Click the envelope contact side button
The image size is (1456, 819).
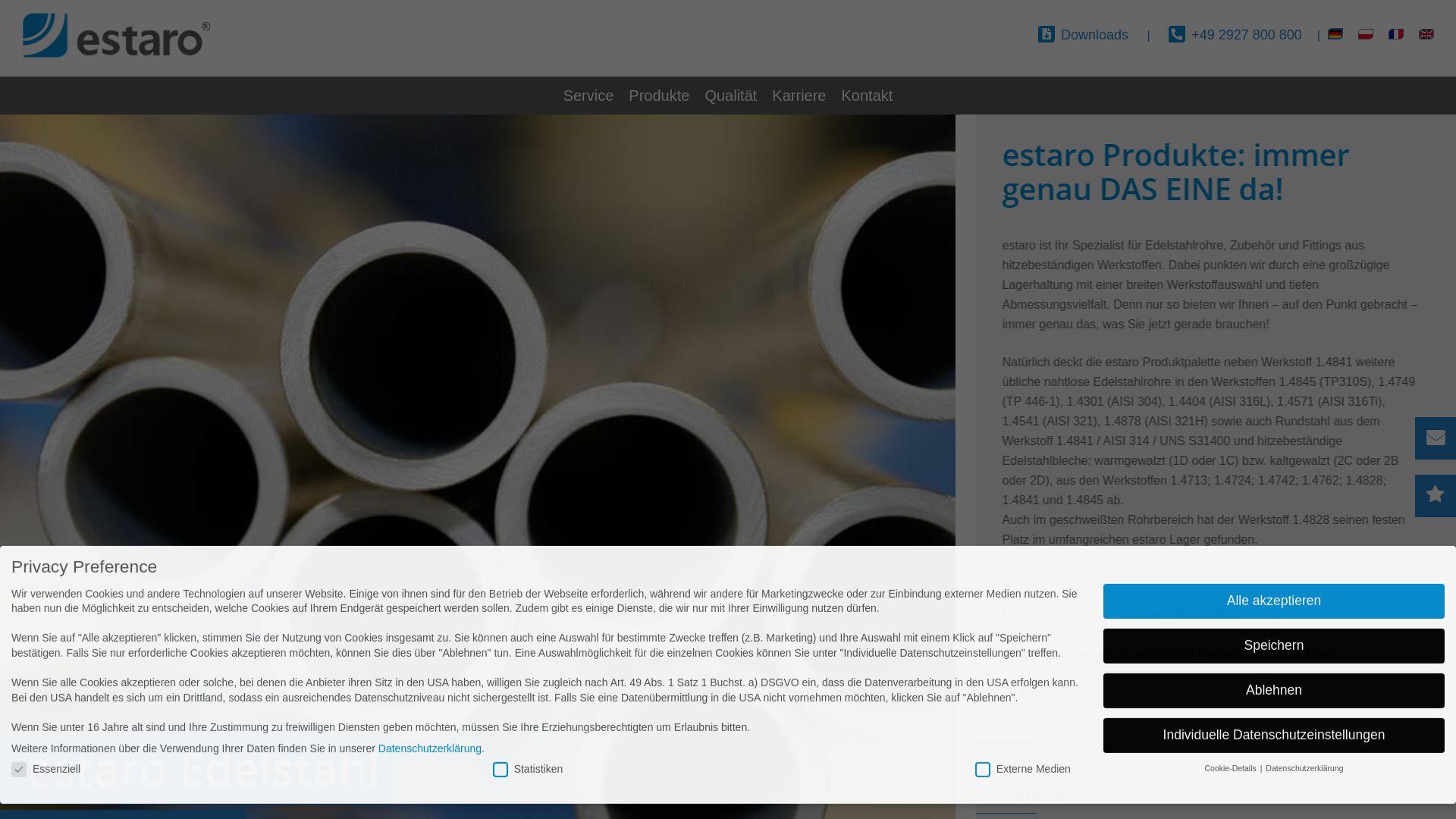tap(1436, 438)
